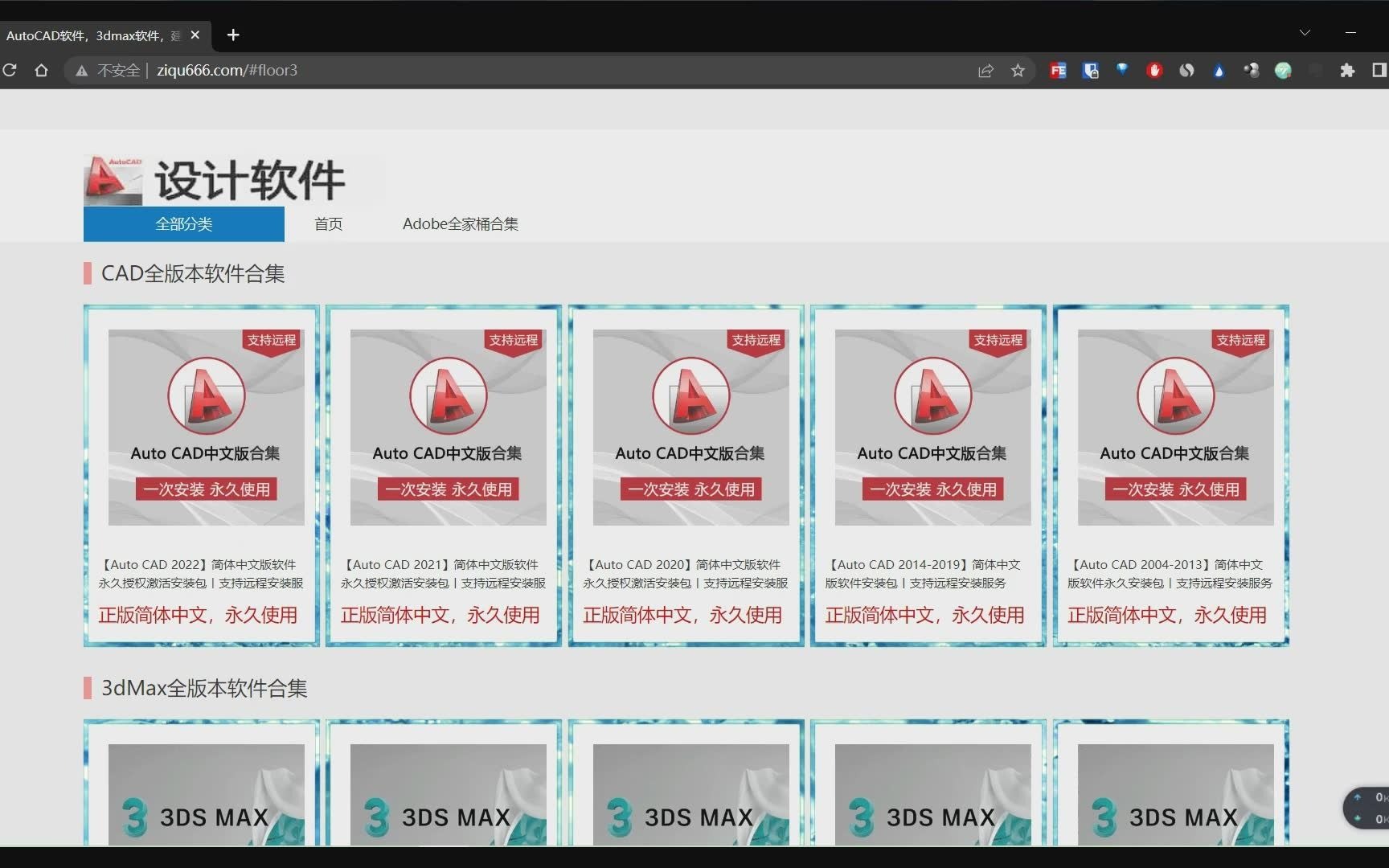This screenshot has height=868, width=1389.
Task: Refresh the page using the reload icon
Action: 10,71
